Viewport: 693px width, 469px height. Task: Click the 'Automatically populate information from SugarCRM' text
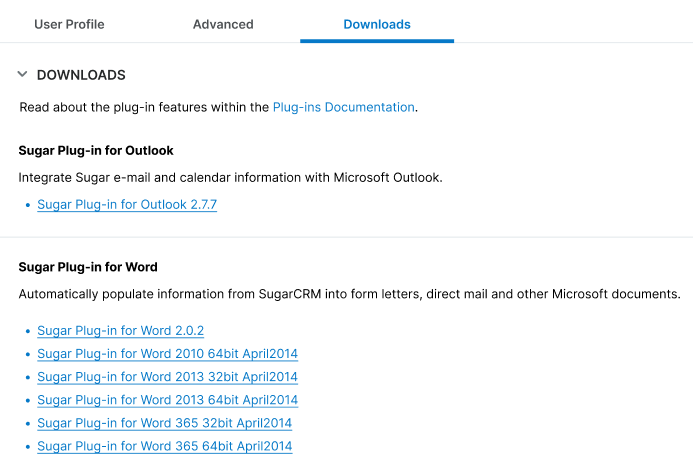[349, 294]
